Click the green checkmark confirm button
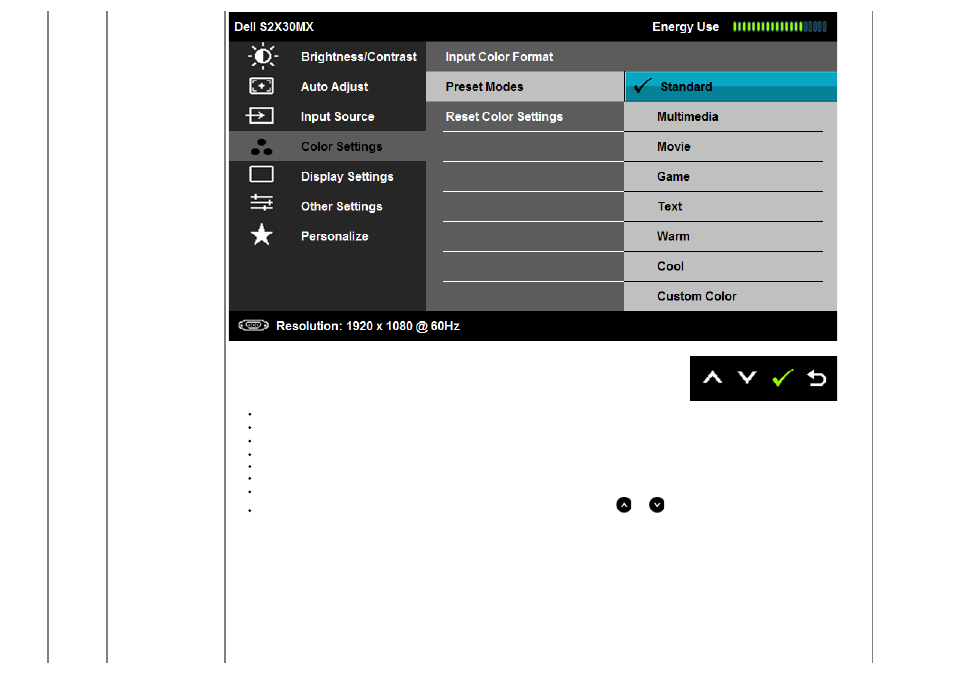This screenshot has width=954, height=674. (x=782, y=378)
